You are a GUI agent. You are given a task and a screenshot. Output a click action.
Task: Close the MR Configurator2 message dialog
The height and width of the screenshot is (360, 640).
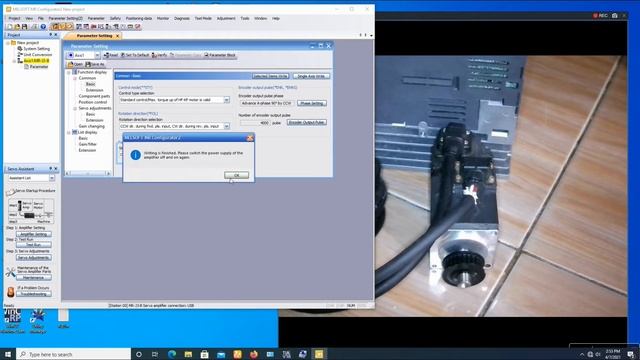(250, 138)
